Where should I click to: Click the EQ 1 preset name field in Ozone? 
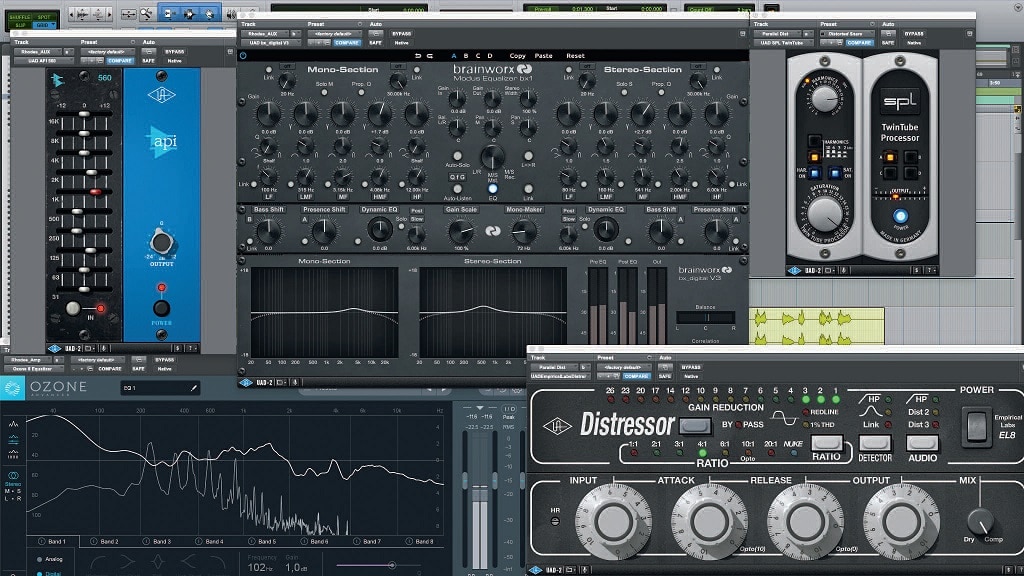tap(160, 388)
